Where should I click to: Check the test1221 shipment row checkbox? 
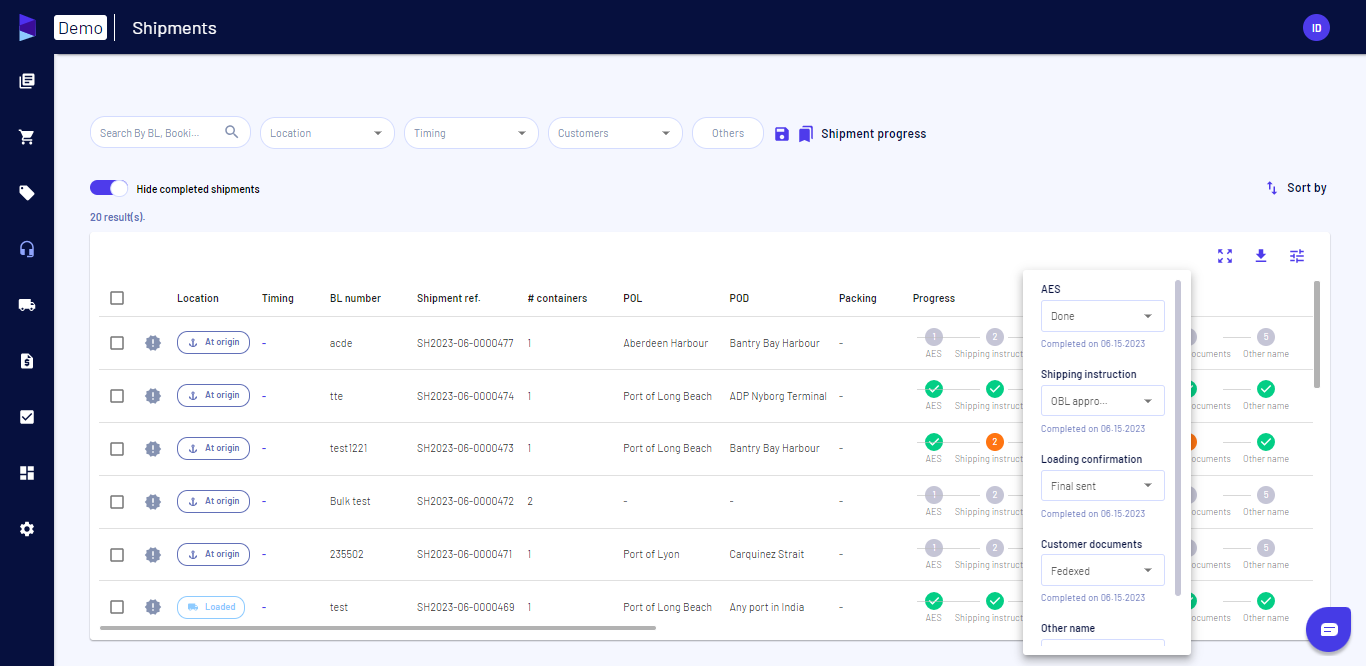(x=117, y=449)
